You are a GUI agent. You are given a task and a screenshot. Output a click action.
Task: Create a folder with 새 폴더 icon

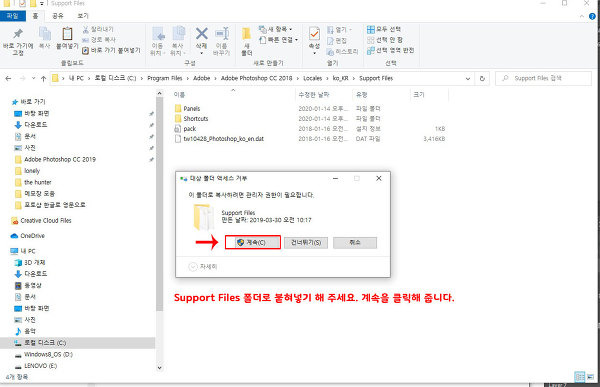pyautogui.click(x=247, y=34)
